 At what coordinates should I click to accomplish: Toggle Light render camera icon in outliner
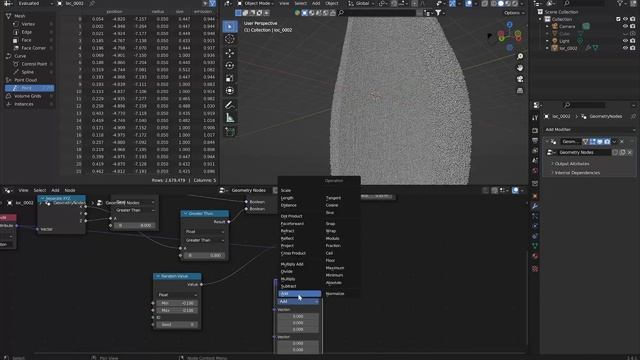633,41
